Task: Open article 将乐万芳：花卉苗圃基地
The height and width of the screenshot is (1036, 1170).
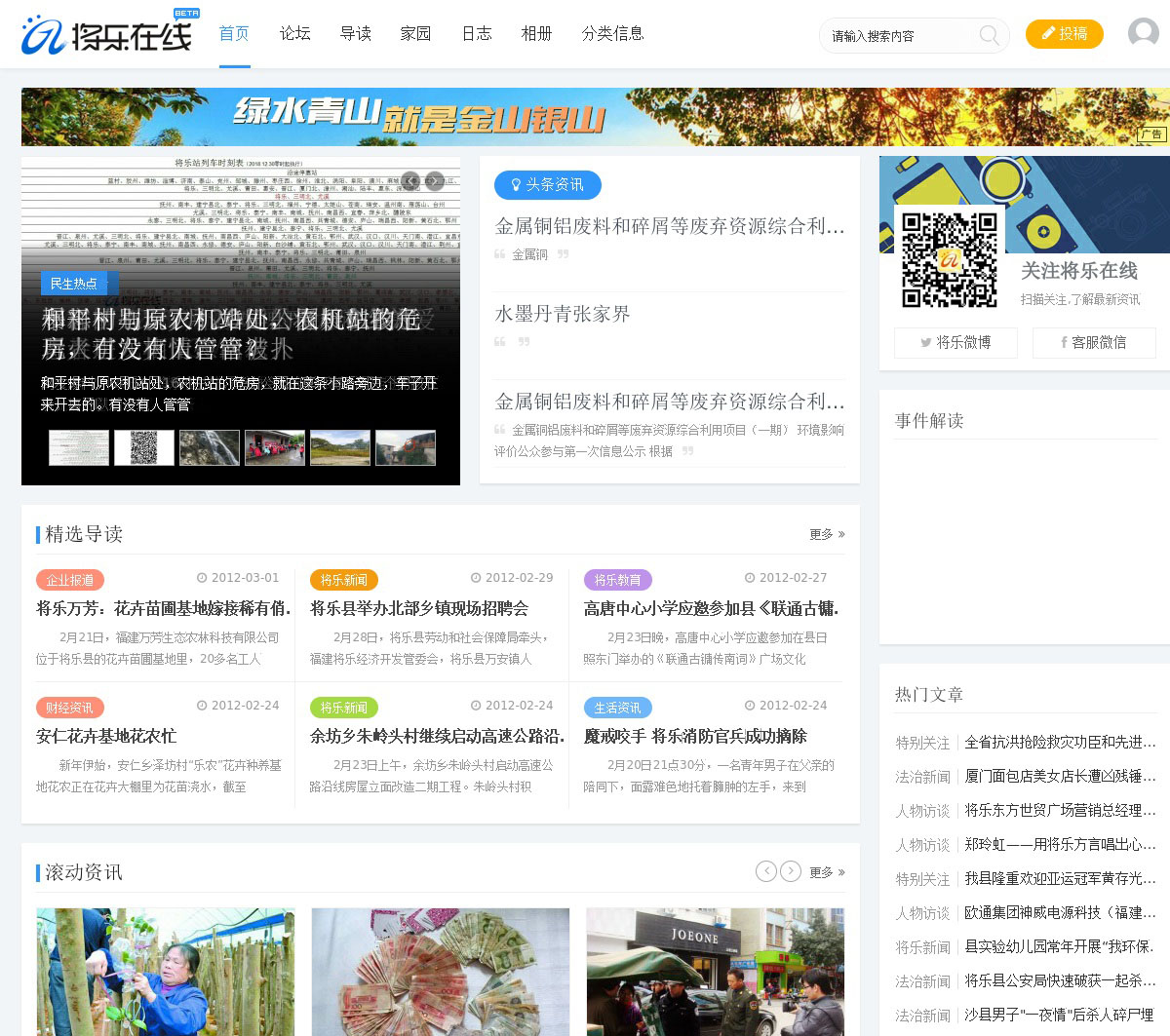Action: (x=164, y=608)
